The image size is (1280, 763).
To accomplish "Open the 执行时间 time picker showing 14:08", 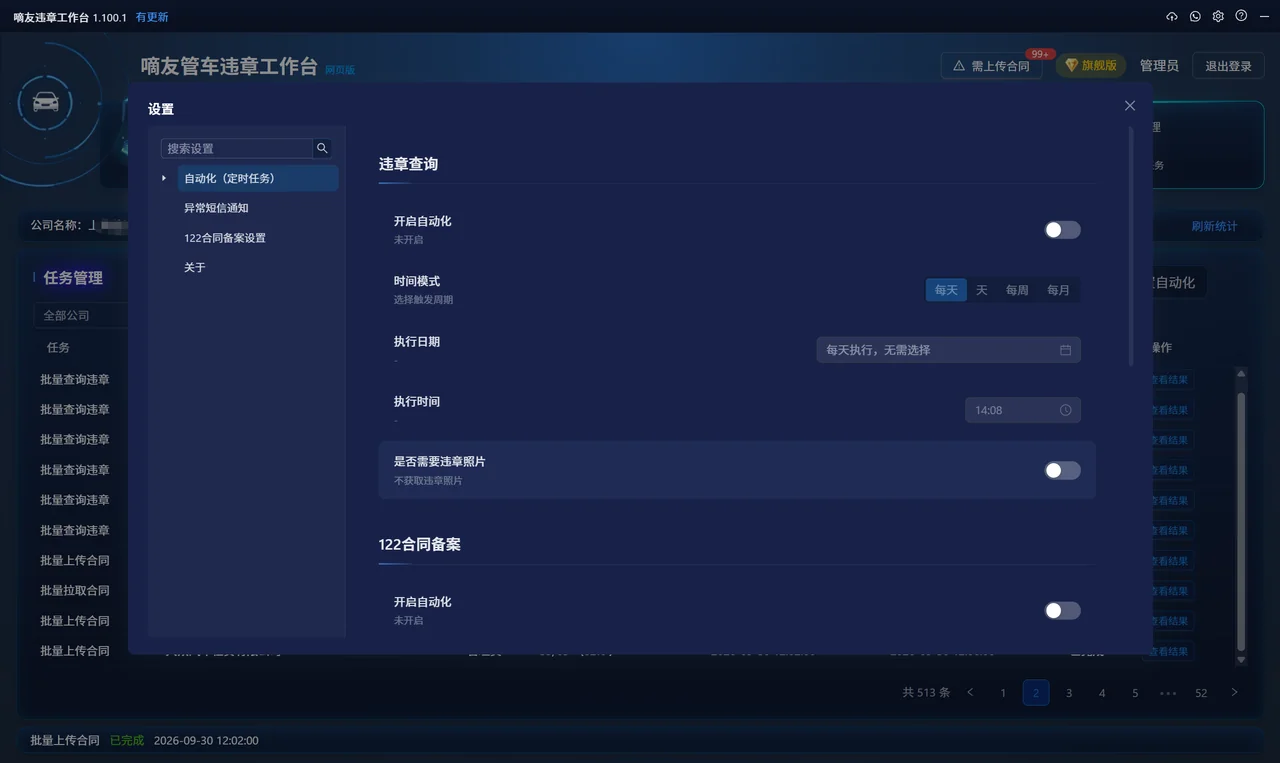I will 1022,410.
